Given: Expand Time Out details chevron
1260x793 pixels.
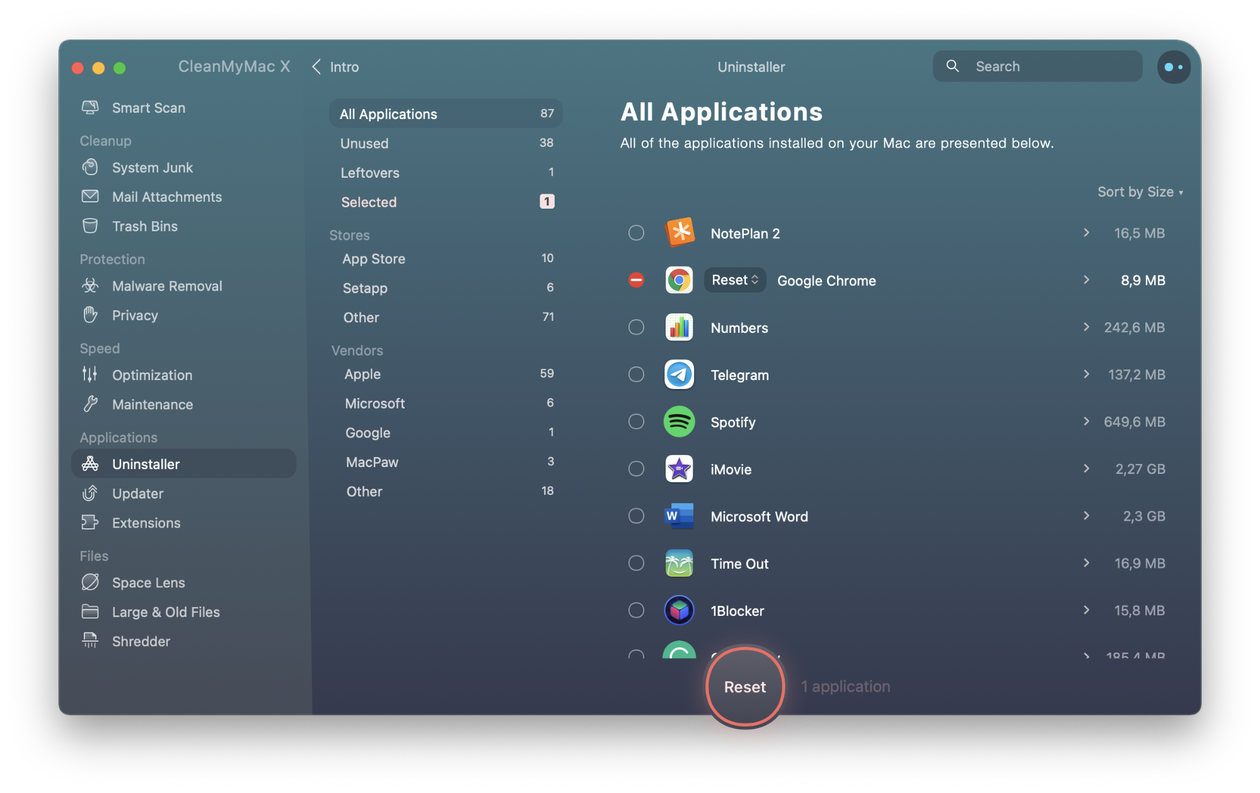Looking at the screenshot, I should [x=1086, y=563].
